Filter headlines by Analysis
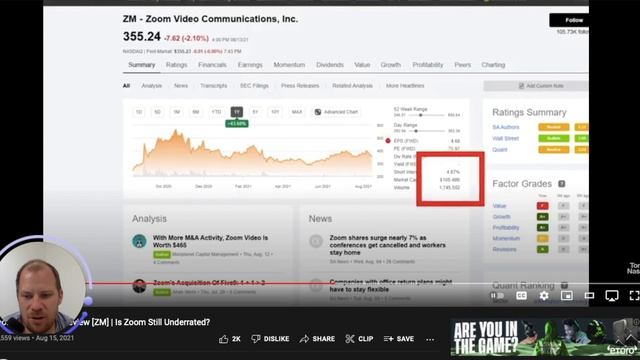Image resolution: width=640 pixels, height=360 pixels. pos(151,86)
